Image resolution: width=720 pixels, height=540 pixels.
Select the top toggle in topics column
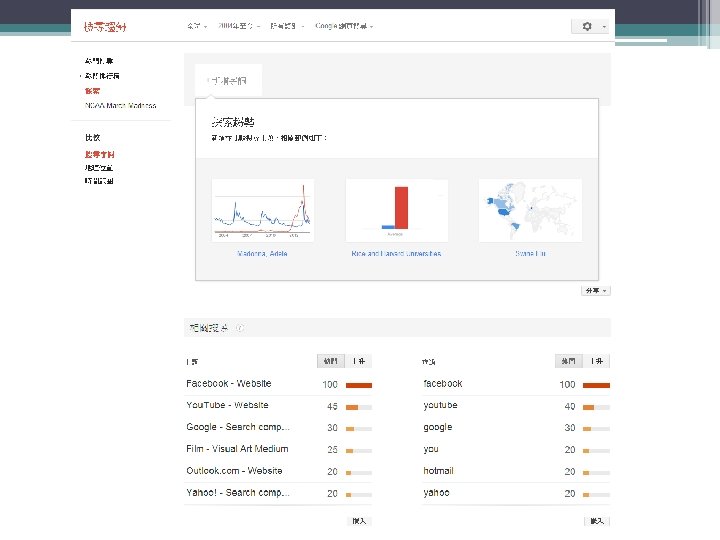pos(331,361)
